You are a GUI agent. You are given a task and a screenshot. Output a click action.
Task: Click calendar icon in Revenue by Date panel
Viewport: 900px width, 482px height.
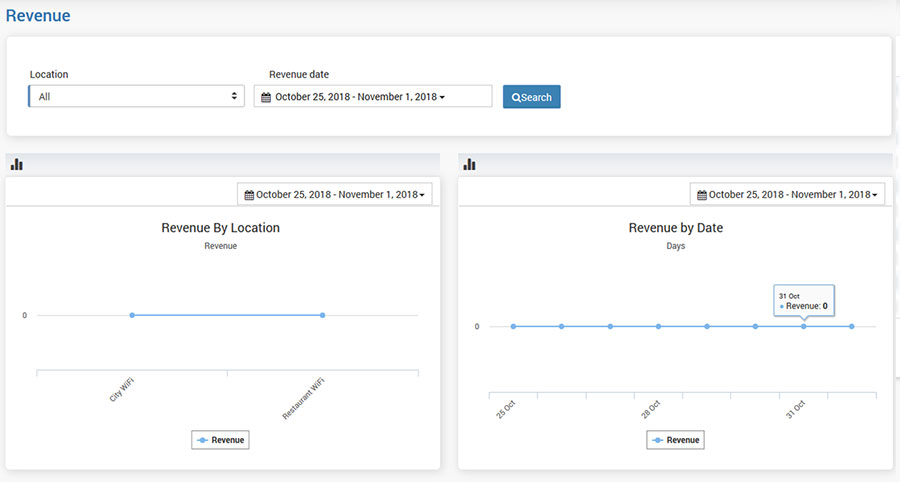click(x=702, y=195)
